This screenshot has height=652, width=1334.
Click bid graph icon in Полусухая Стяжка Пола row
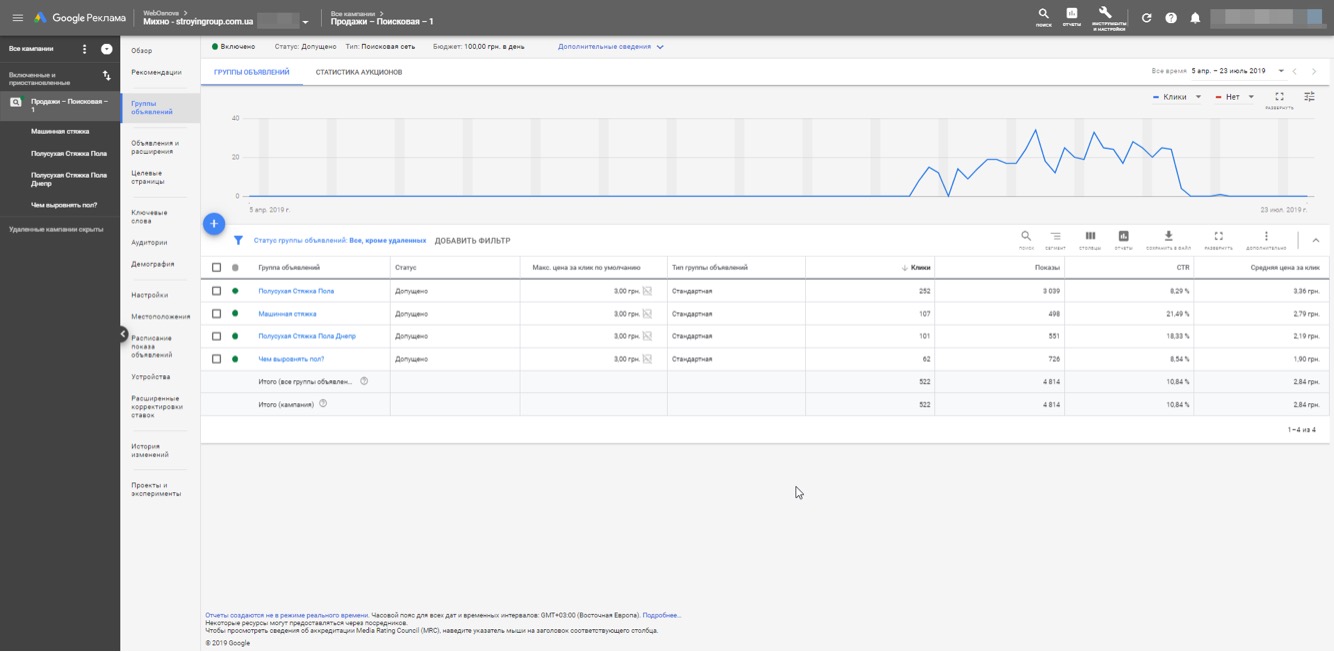tap(647, 291)
